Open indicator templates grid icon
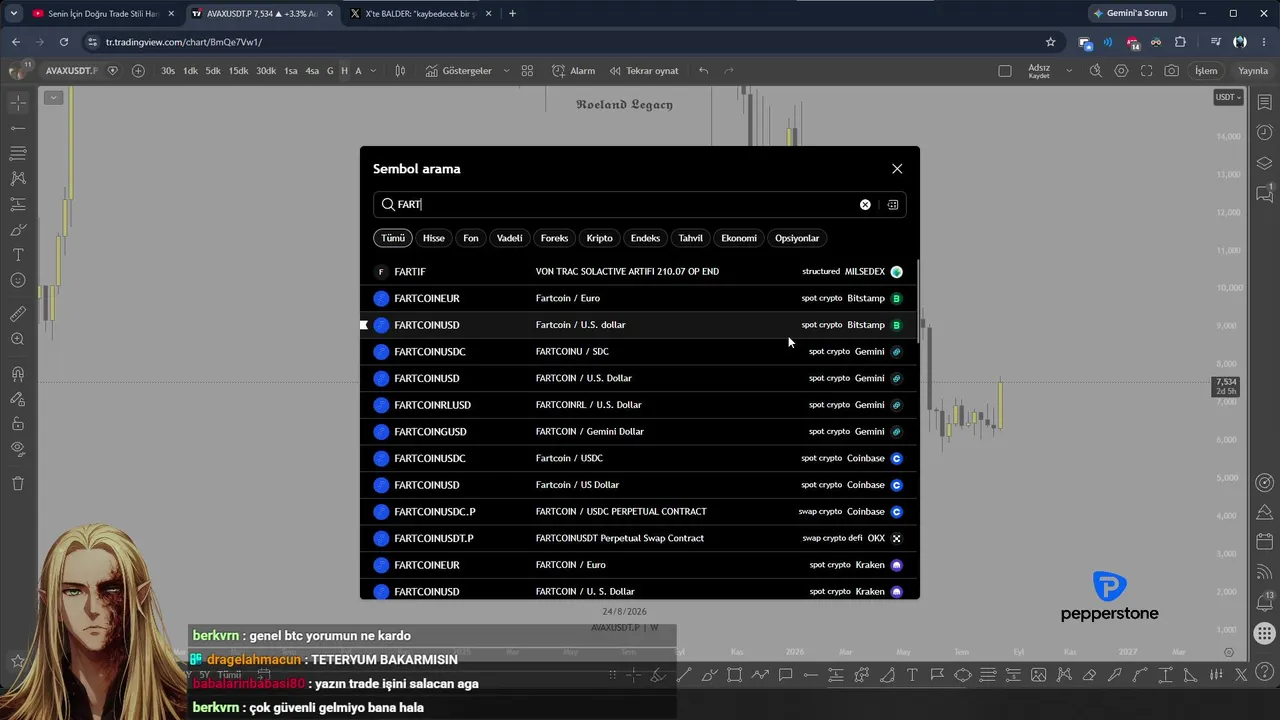Image resolution: width=1280 pixels, height=720 pixels. 527,71
